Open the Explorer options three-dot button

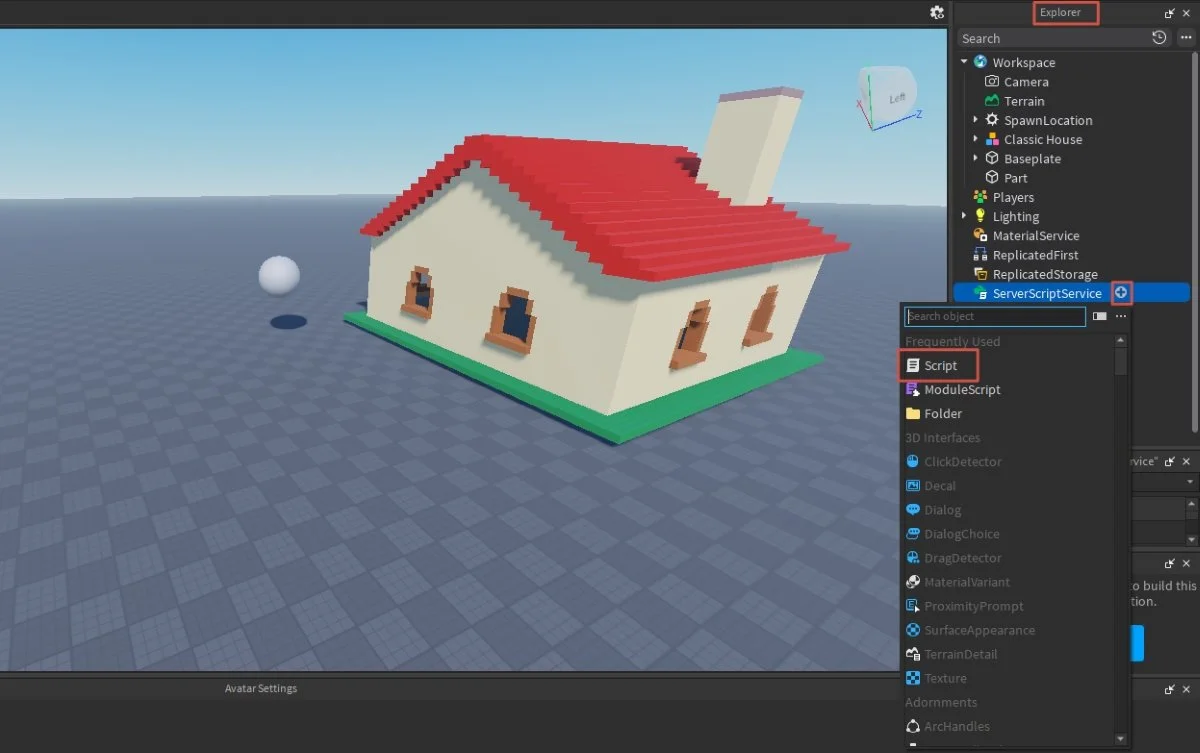pyautogui.click(x=1186, y=38)
